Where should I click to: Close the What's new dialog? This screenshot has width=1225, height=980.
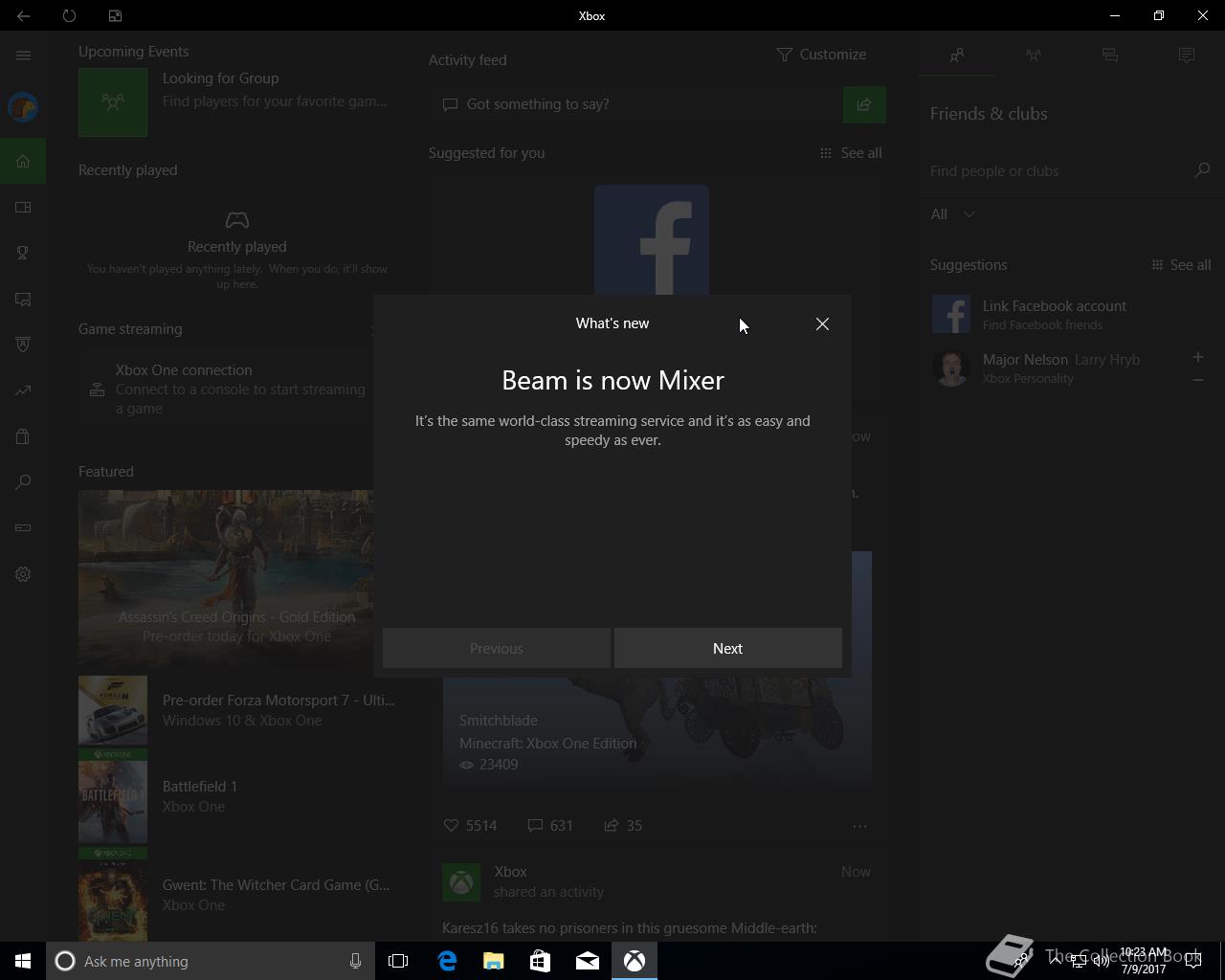(x=822, y=324)
